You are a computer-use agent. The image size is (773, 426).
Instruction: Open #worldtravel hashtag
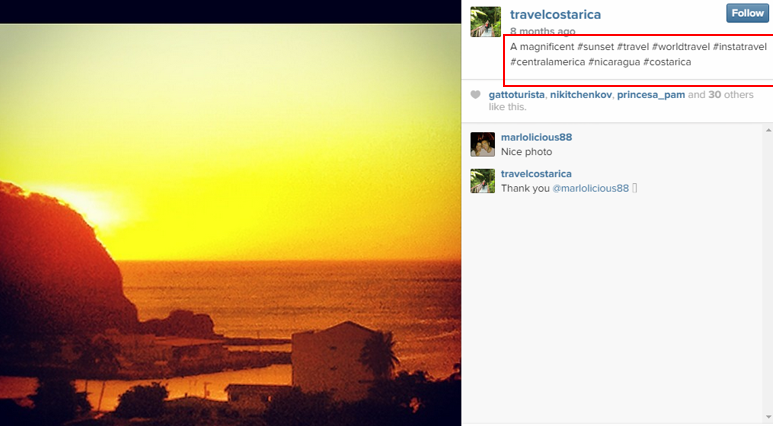tap(681, 47)
